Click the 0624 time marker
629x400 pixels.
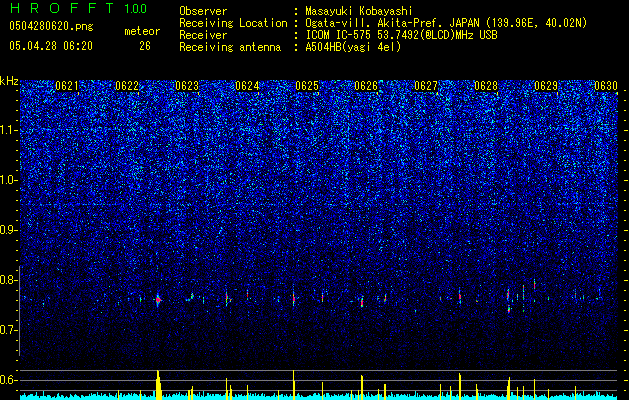tap(247, 86)
